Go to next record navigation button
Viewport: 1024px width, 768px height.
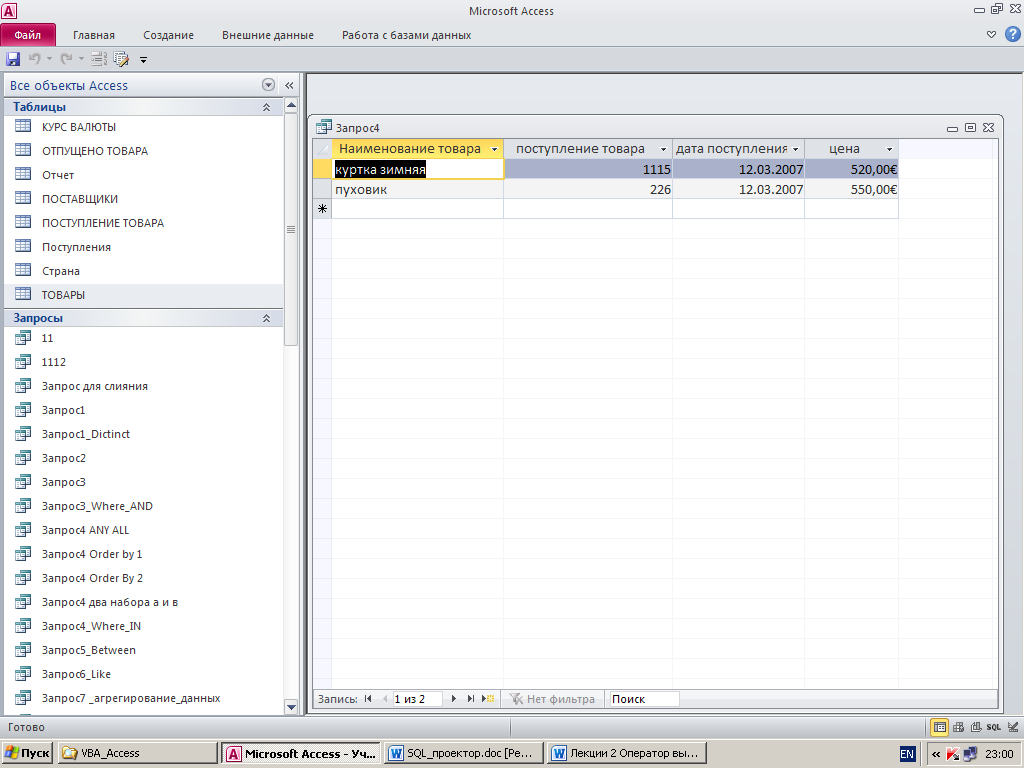[x=454, y=699]
